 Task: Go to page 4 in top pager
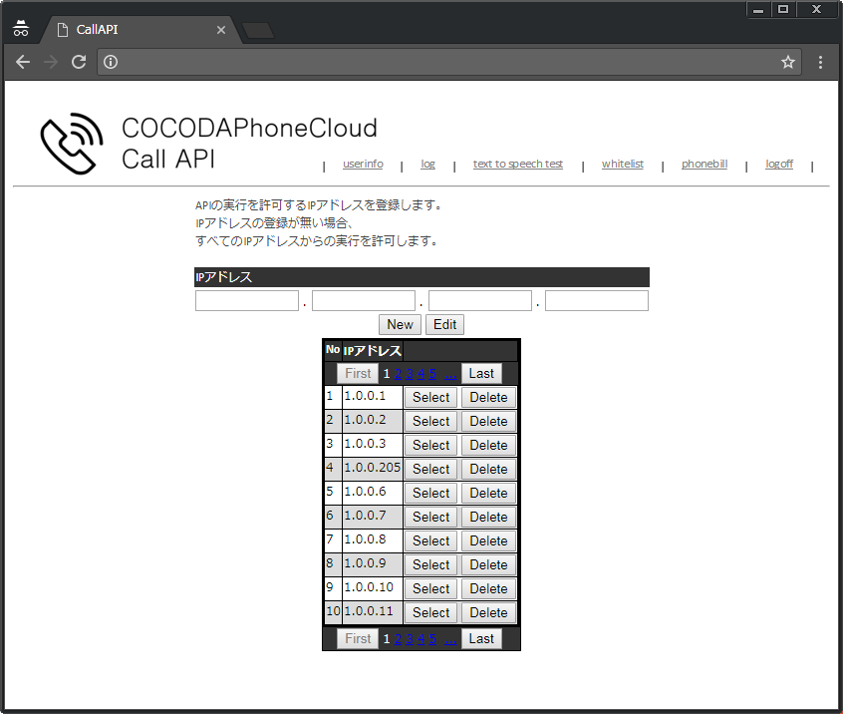421,374
